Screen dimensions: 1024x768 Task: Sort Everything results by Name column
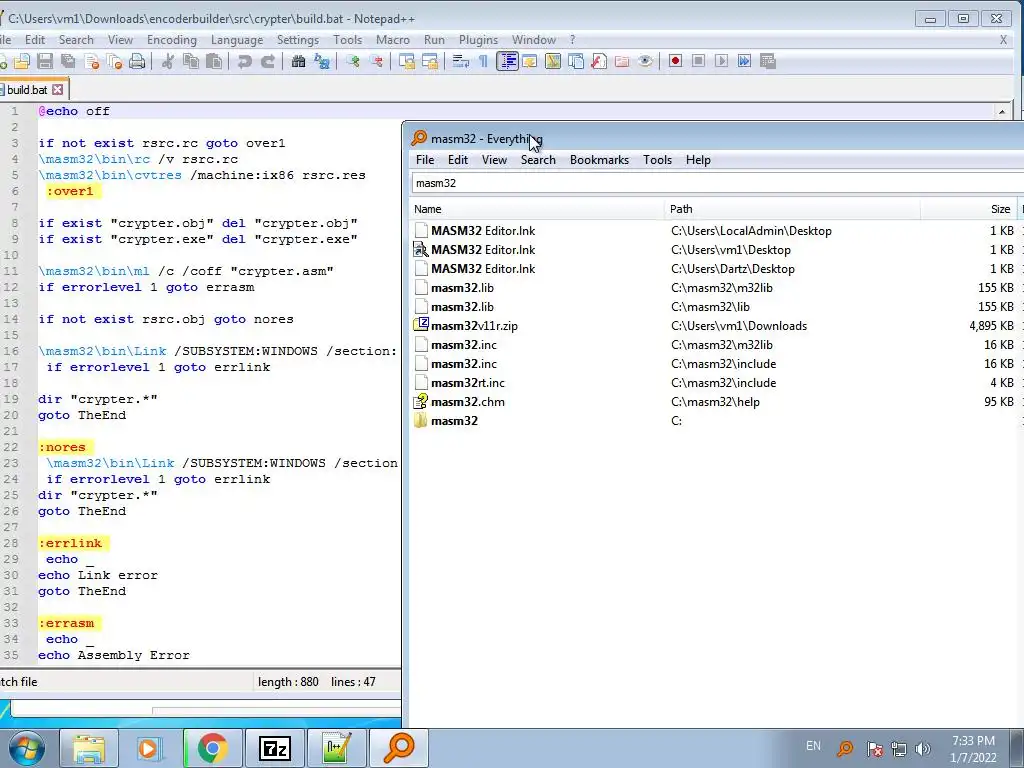pyautogui.click(x=537, y=209)
